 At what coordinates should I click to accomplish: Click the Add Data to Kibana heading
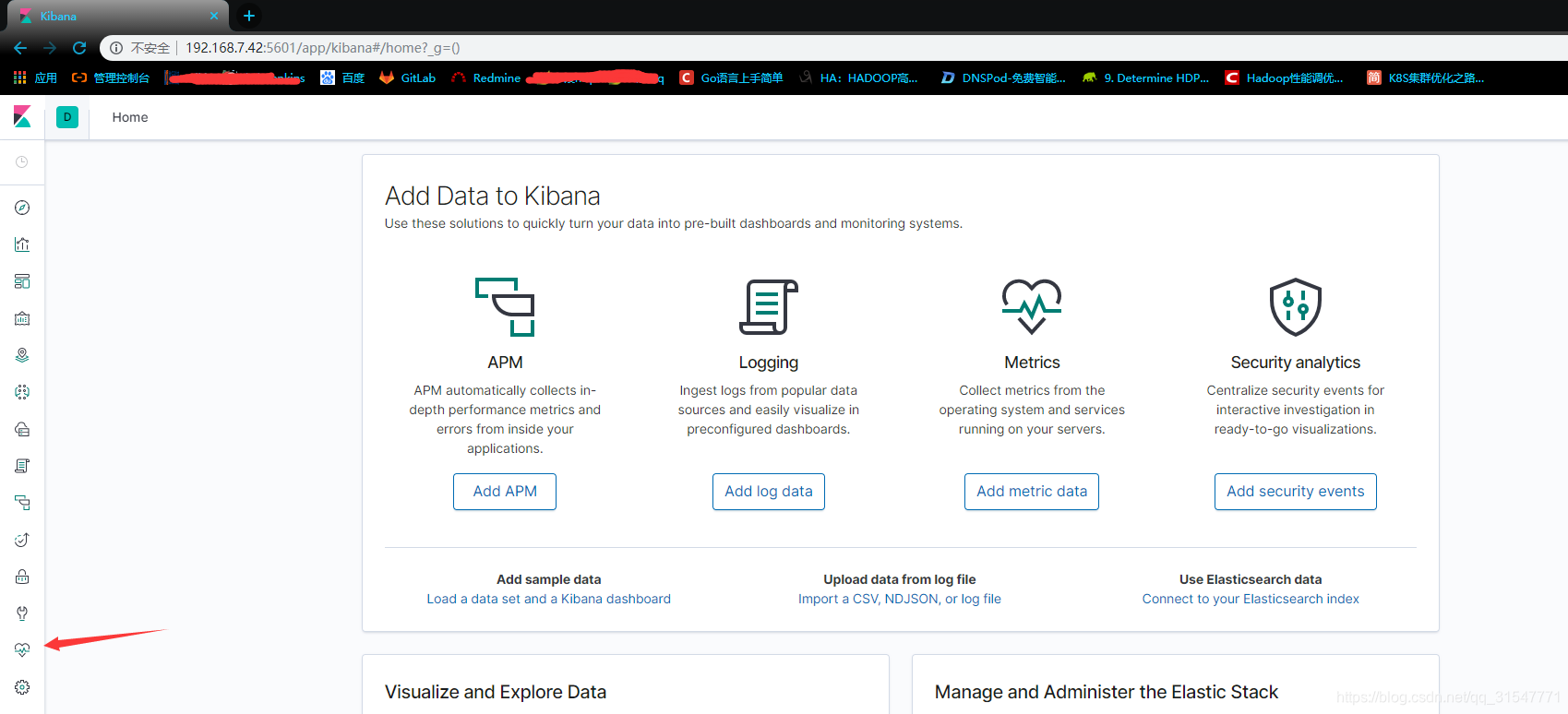click(x=493, y=196)
